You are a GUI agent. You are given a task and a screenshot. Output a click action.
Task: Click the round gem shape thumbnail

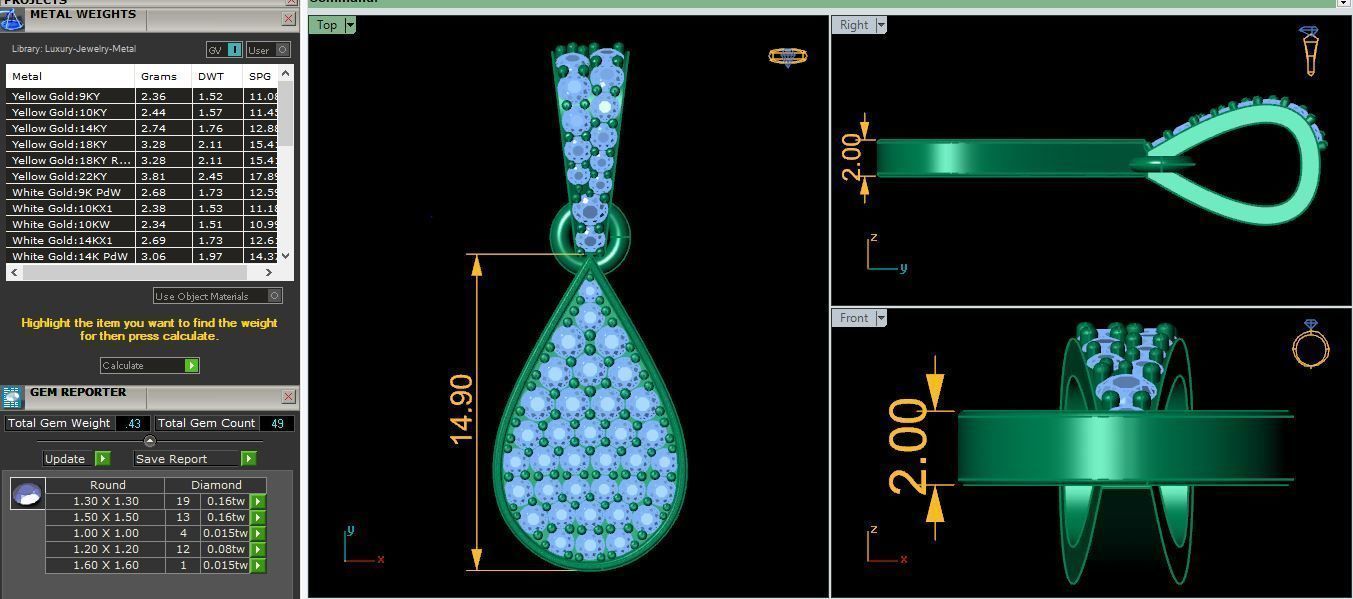click(x=27, y=494)
